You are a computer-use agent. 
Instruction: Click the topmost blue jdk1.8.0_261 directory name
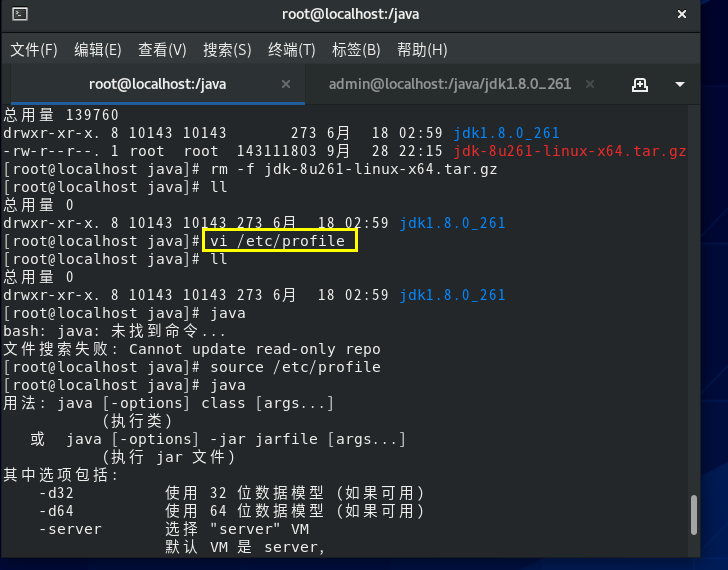[x=506, y=133]
